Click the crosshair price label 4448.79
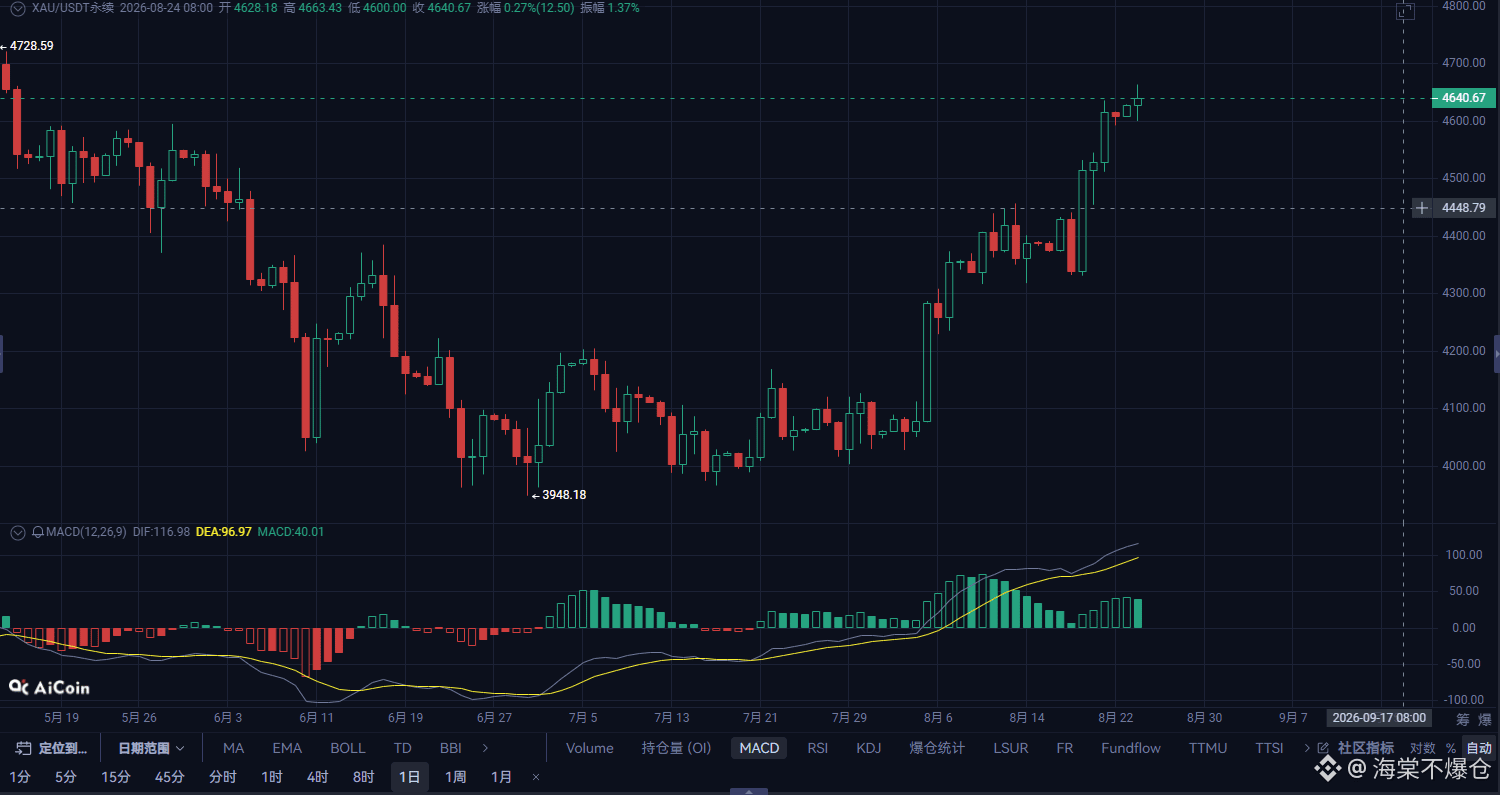 (1464, 208)
